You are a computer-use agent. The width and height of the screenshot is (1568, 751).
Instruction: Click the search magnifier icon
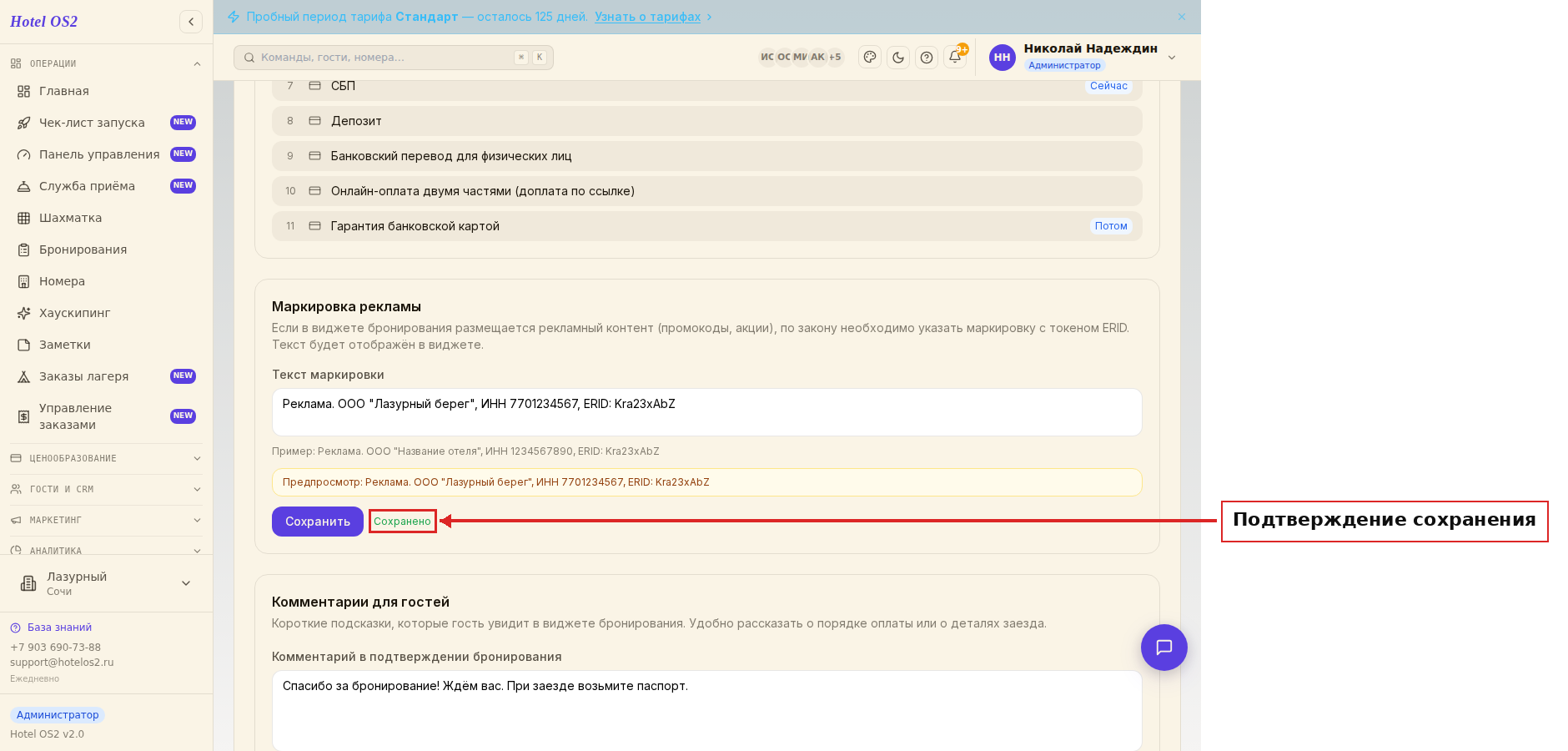coord(249,58)
